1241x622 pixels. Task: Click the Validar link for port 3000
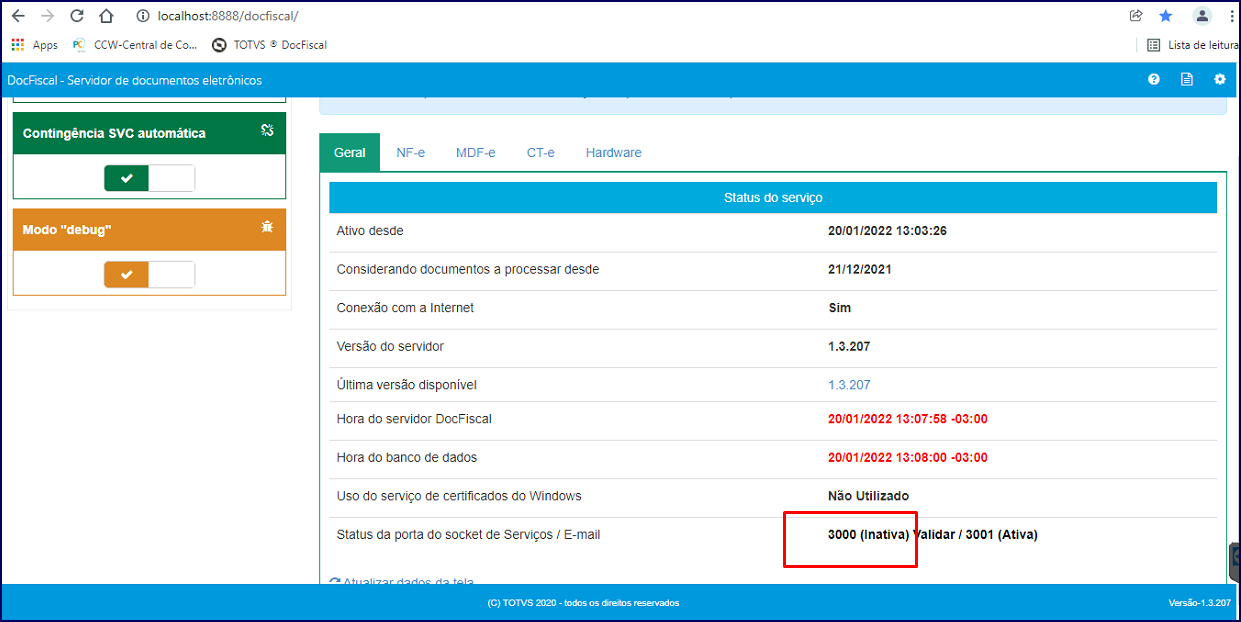tap(935, 535)
